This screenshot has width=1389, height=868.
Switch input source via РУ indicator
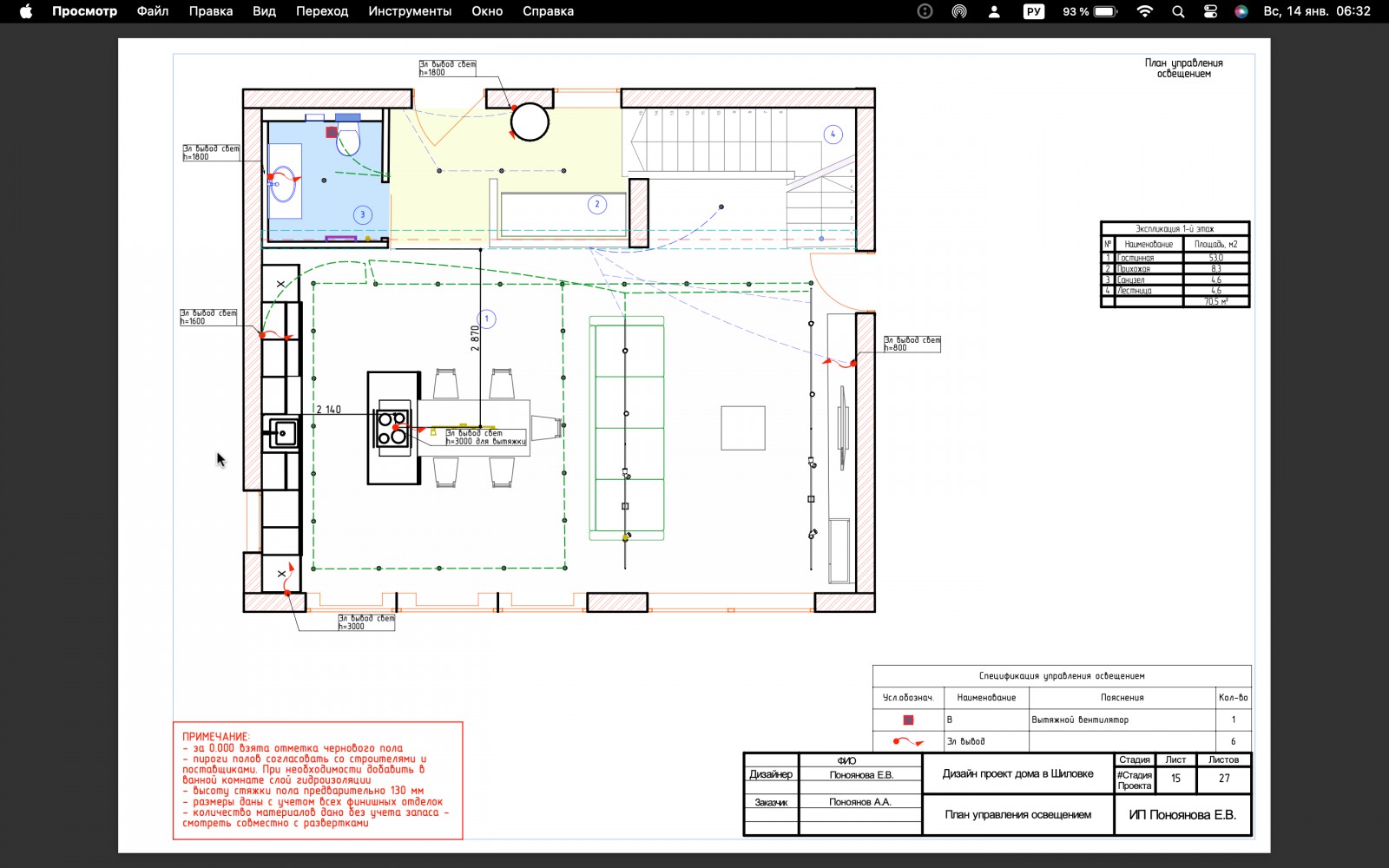pyautogui.click(x=1034, y=11)
